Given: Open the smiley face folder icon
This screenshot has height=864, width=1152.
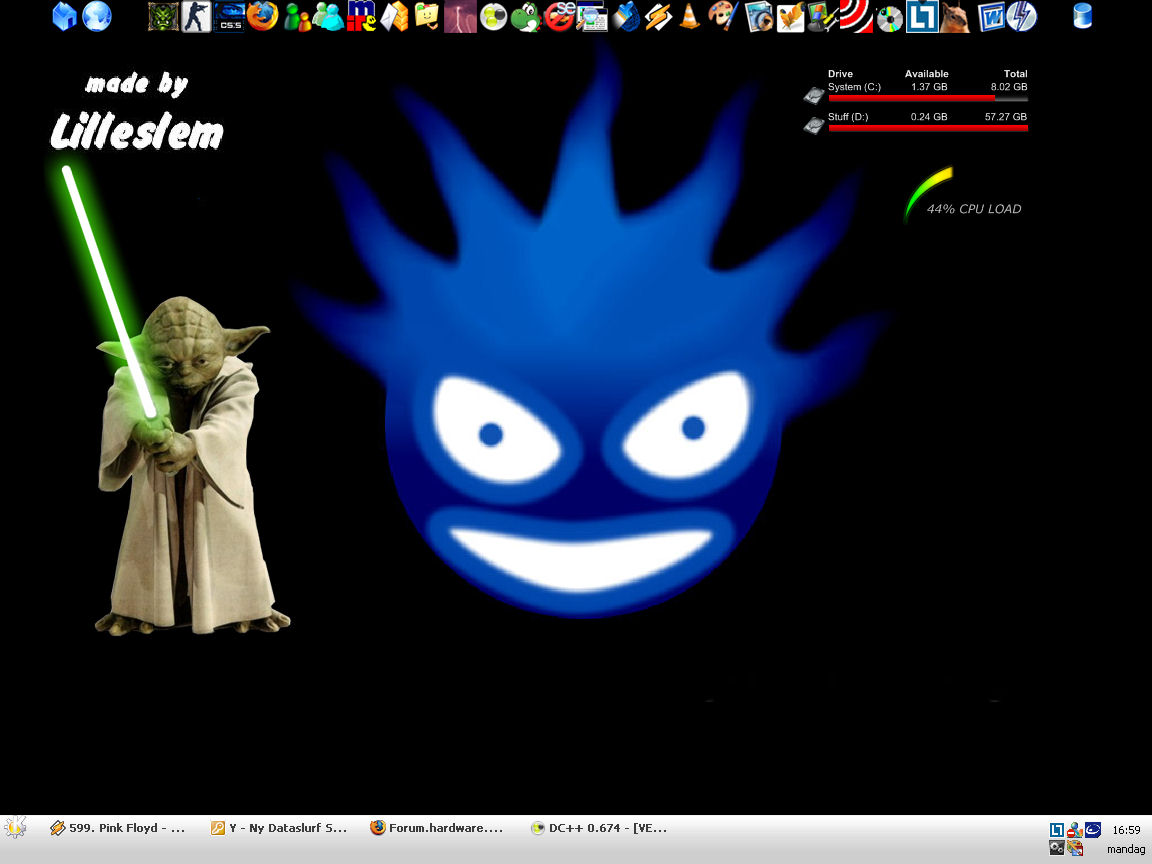Looking at the screenshot, I should coord(426,16).
